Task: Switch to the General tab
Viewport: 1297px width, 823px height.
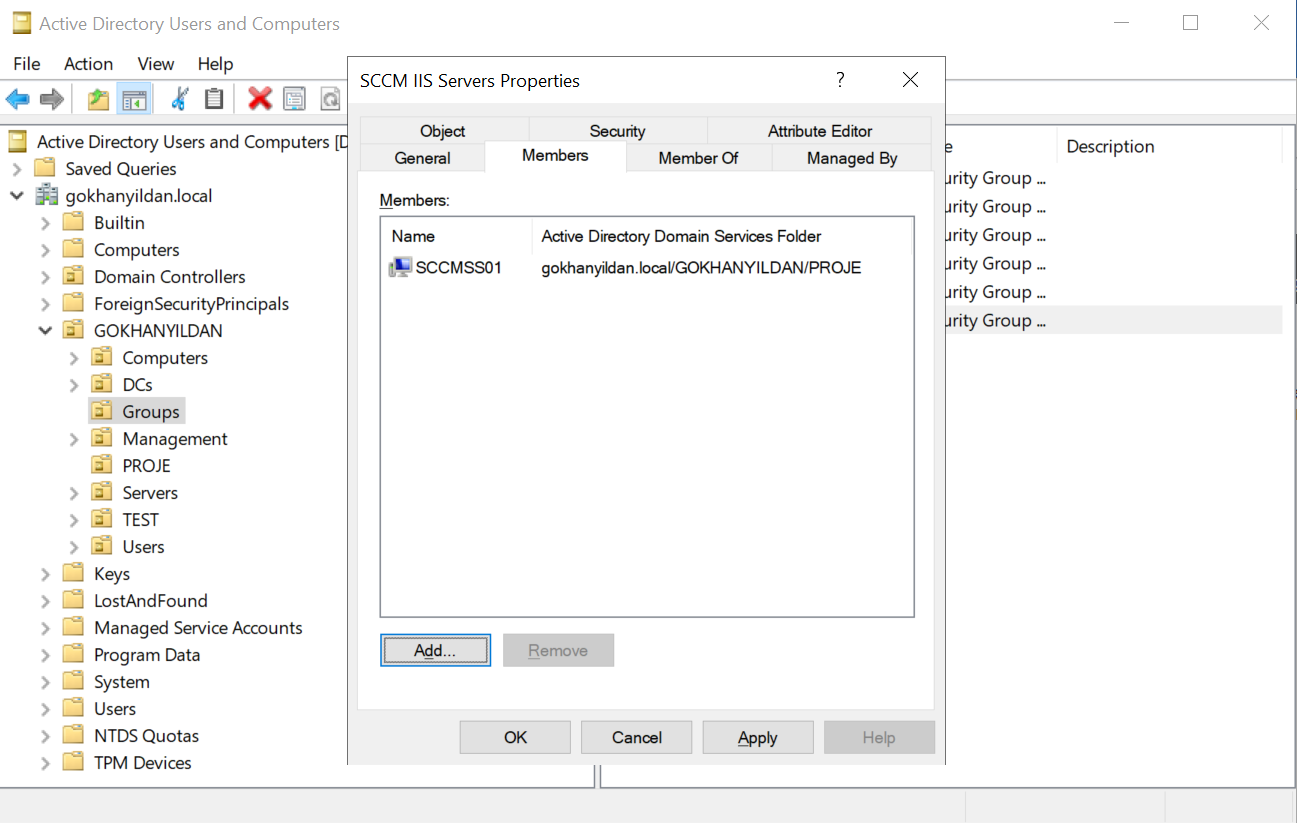Action: point(423,158)
